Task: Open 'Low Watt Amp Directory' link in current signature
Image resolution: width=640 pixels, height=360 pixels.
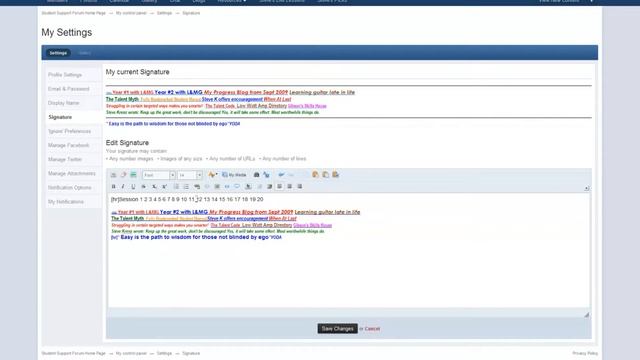Action: pyautogui.click(x=262, y=106)
